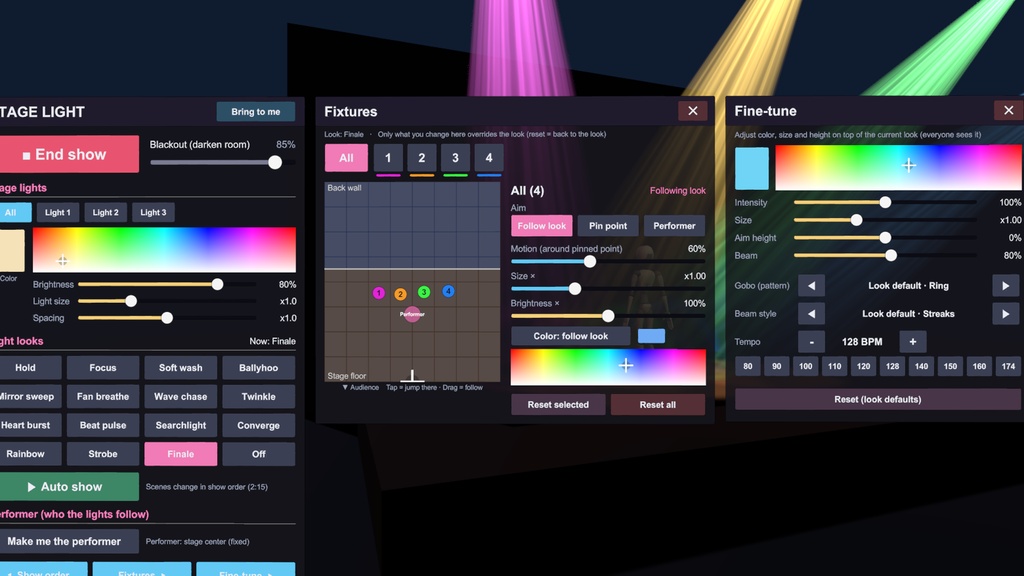Select fixture tab 2

point(422,158)
